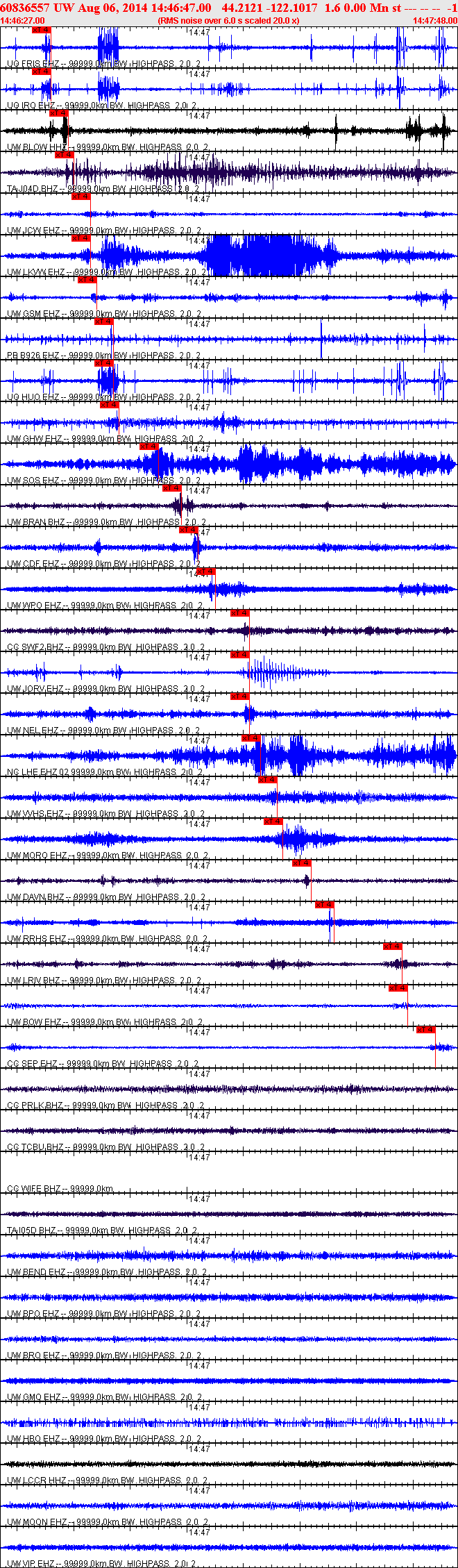Viewport: 458px width, 1568px height.
Task: Click the "UW DAVN BHZ" station label
Action: click(x=36, y=897)
